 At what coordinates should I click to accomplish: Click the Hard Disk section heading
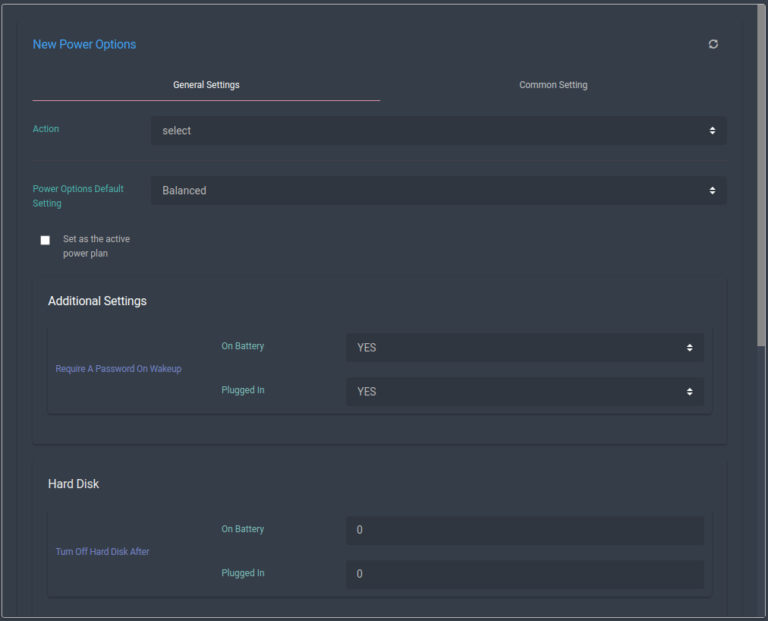pyautogui.click(x=73, y=484)
